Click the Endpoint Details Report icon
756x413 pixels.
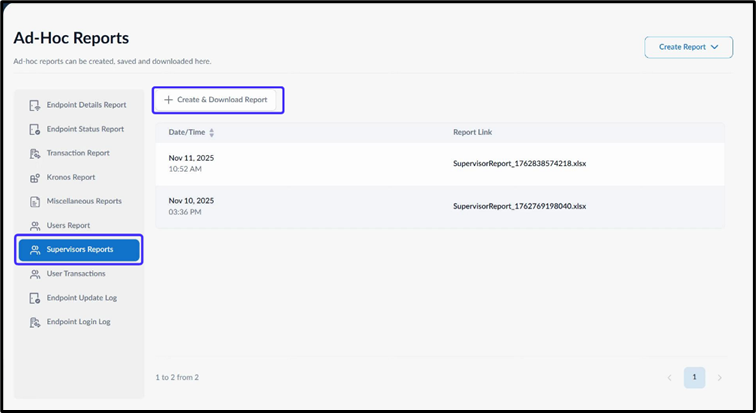pos(35,106)
